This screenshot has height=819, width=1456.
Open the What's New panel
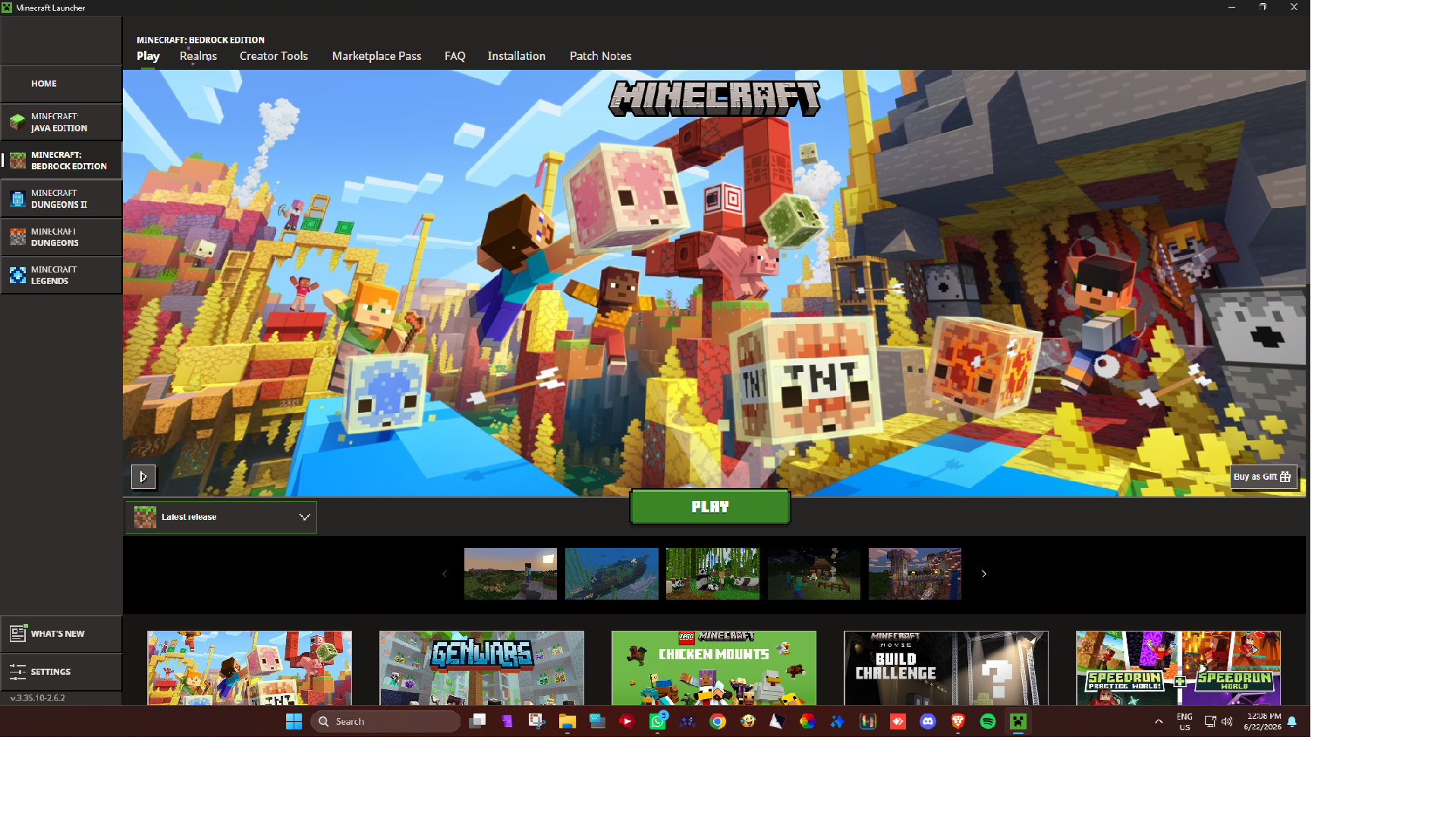click(61, 634)
